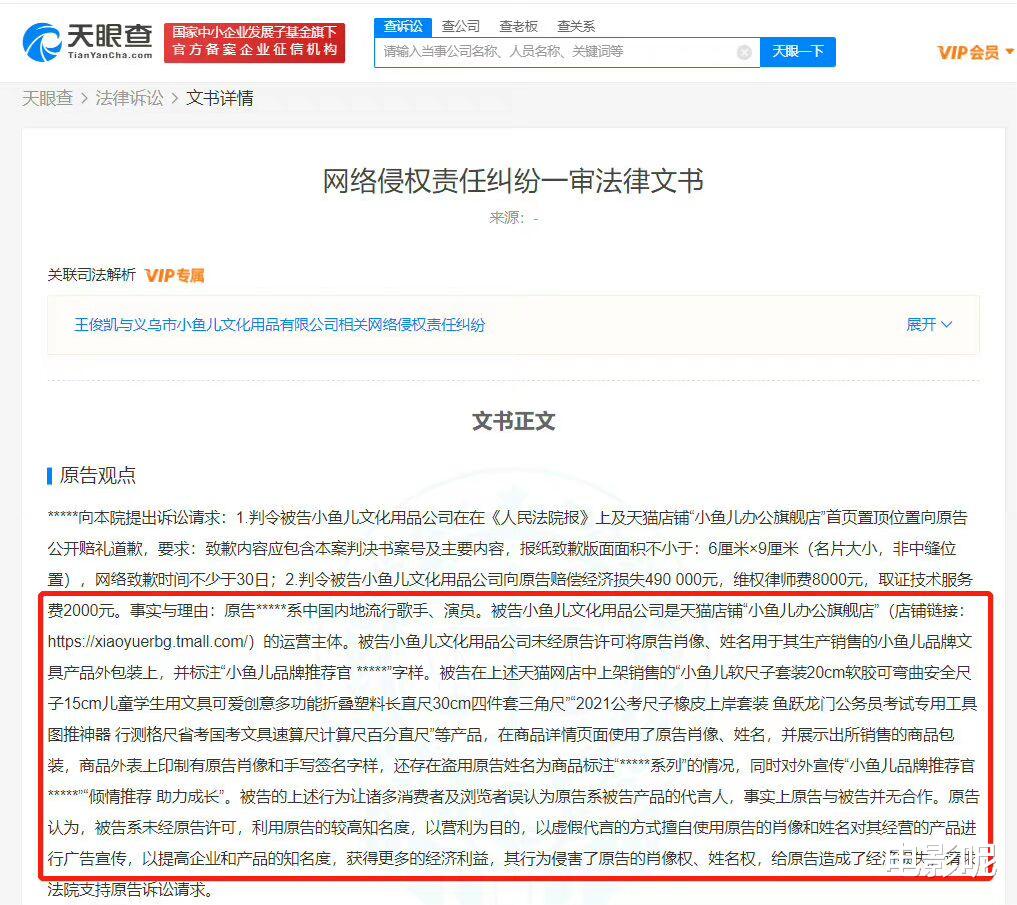The image size is (1017, 905).
Task: Click the 关联司法解析 label
Action: (91, 275)
